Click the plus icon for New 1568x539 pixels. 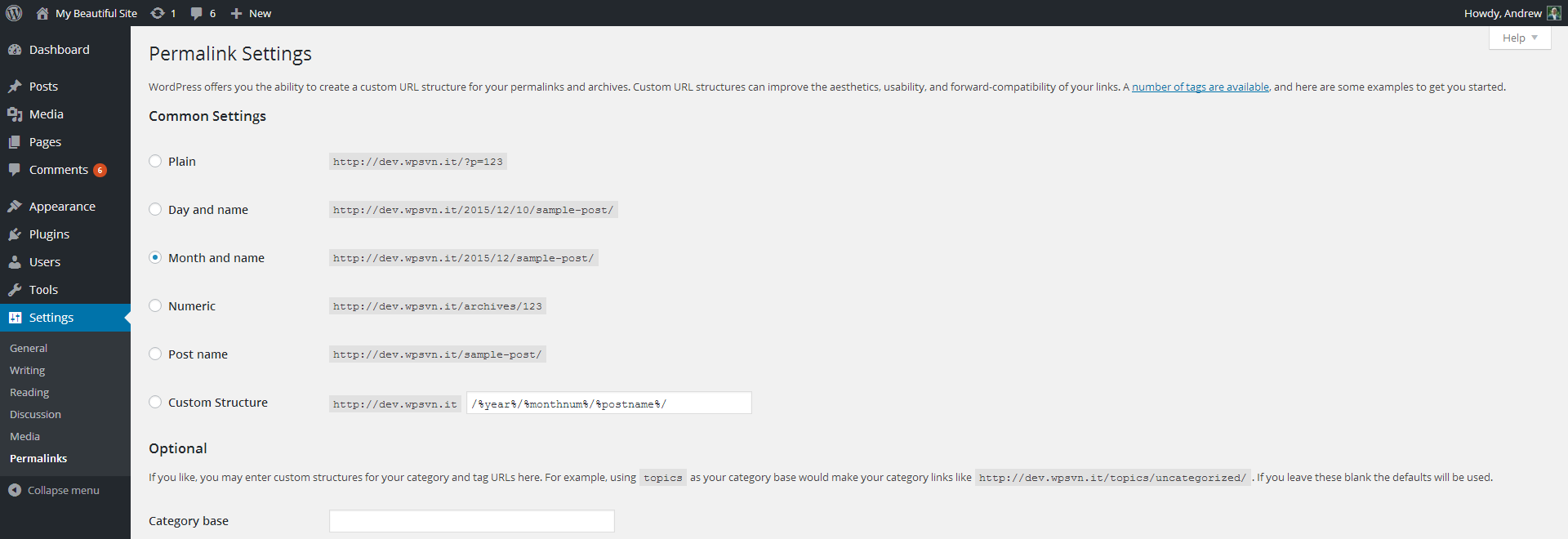click(x=236, y=13)
